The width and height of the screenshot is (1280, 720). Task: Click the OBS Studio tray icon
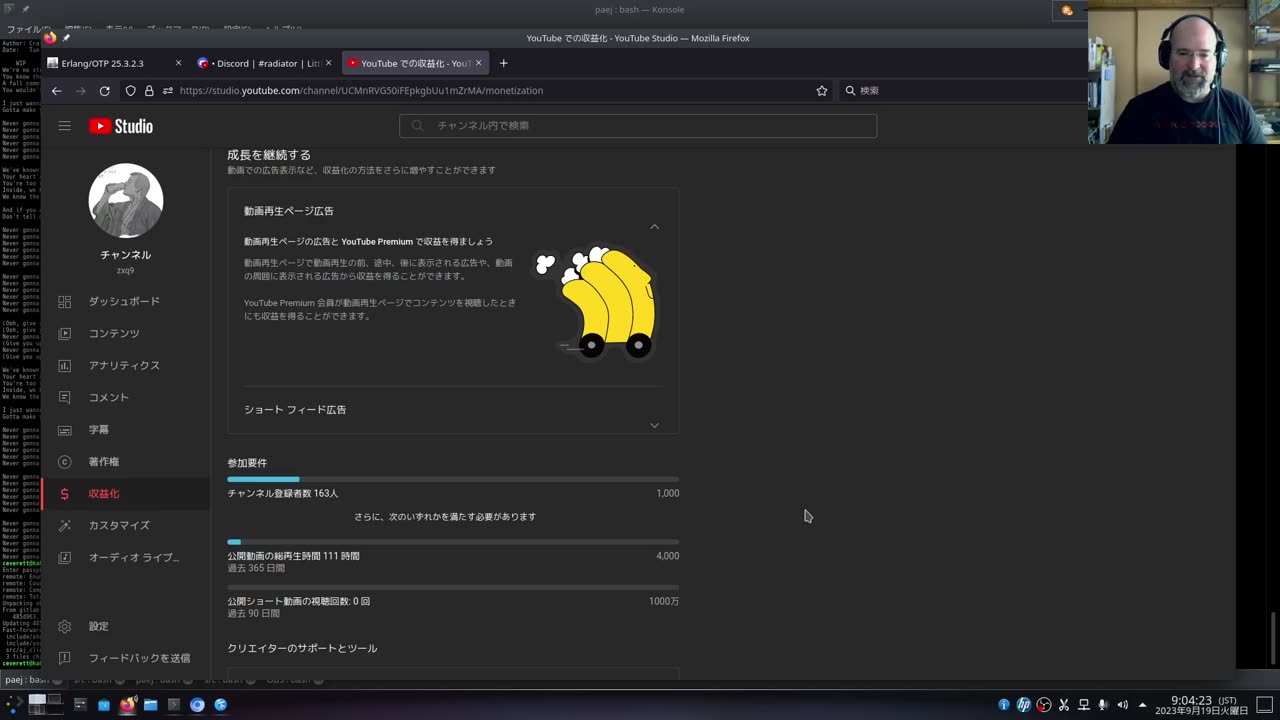(1044, 704)
